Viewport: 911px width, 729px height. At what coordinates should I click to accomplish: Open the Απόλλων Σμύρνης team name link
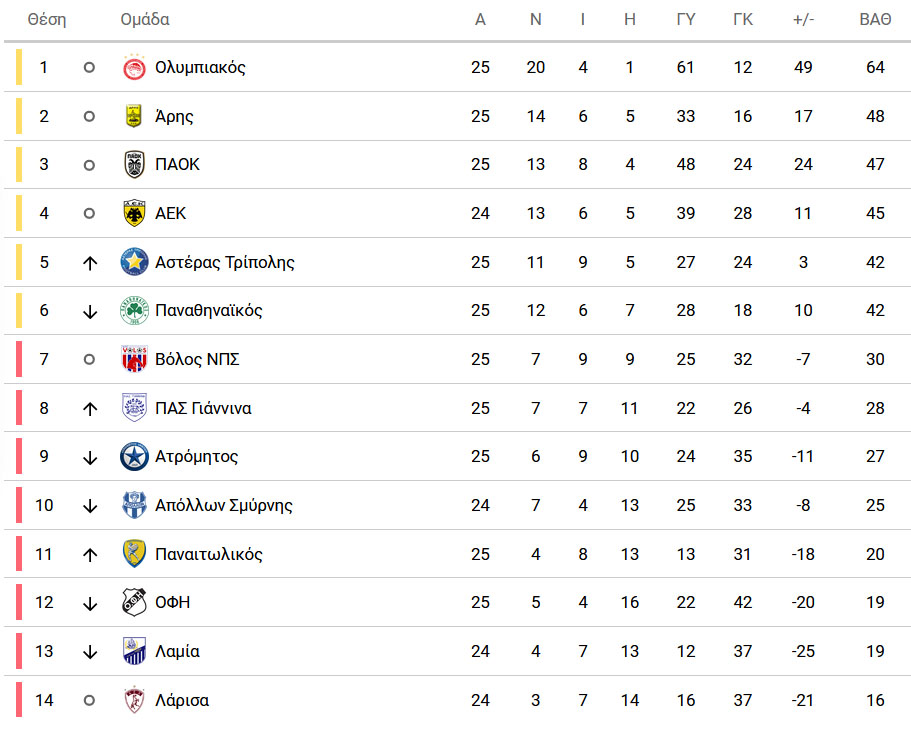click(224, 505)
